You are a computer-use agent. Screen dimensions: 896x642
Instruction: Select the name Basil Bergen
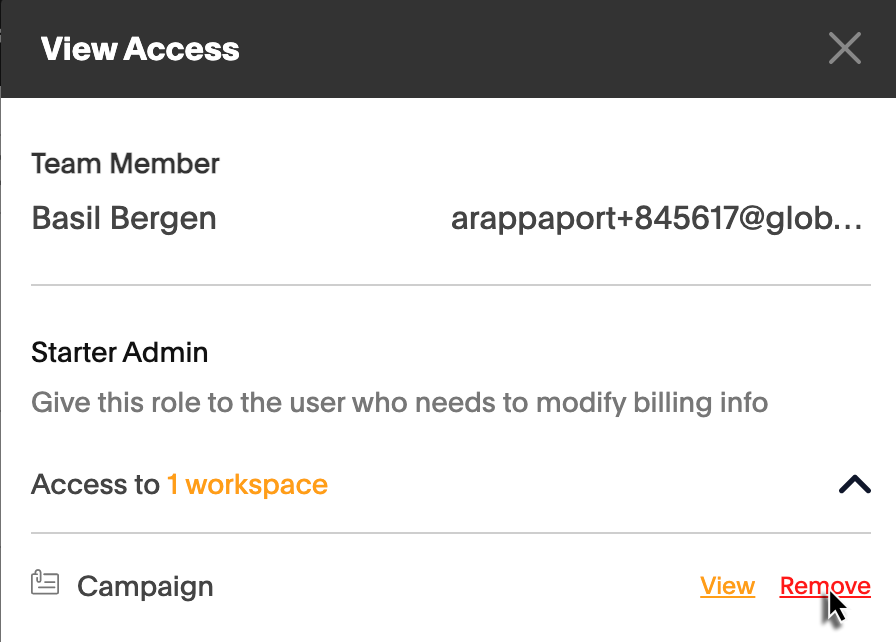pyautogui.click(x=123, y=218)
